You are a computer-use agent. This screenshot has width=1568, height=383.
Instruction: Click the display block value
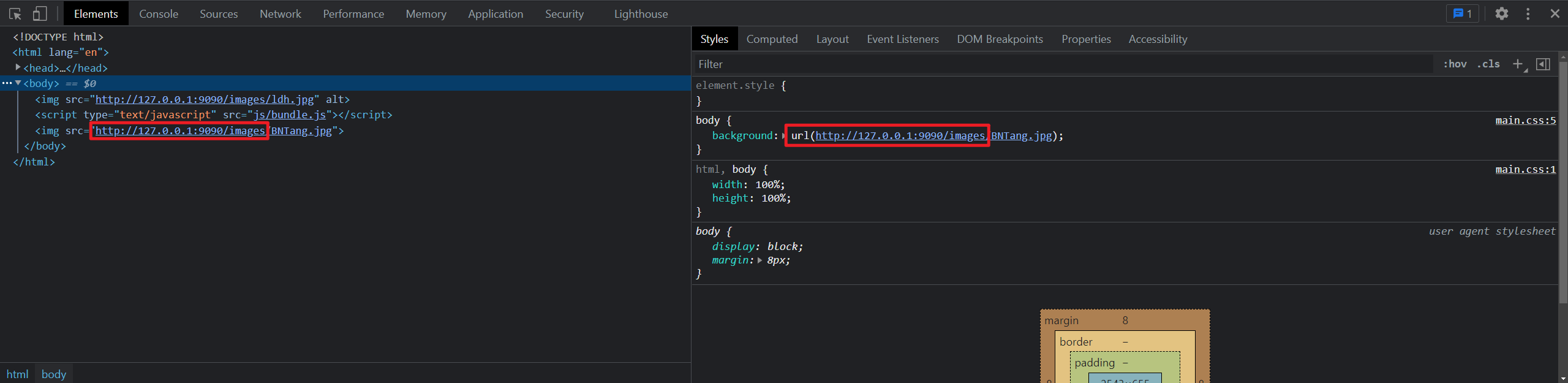click(x=783, y=246)
